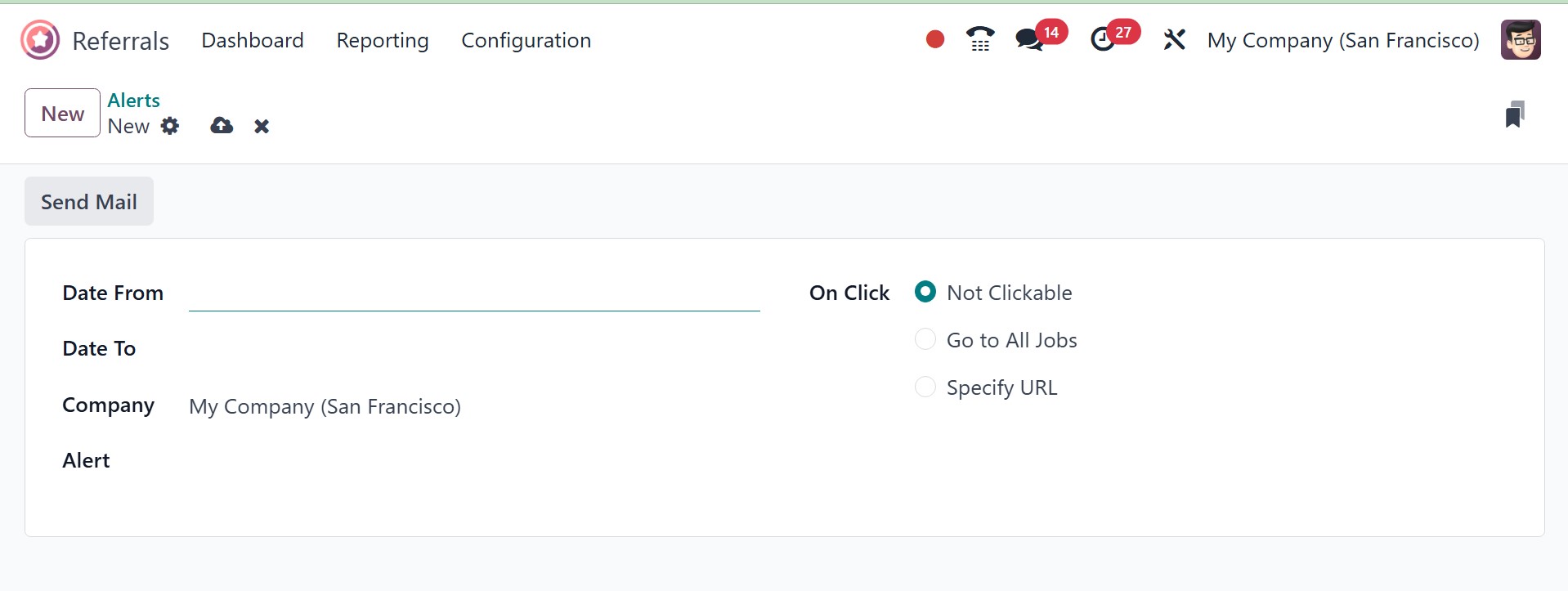Open the record actions gear menu
The image size is (1568, 591).
(170, 126)
